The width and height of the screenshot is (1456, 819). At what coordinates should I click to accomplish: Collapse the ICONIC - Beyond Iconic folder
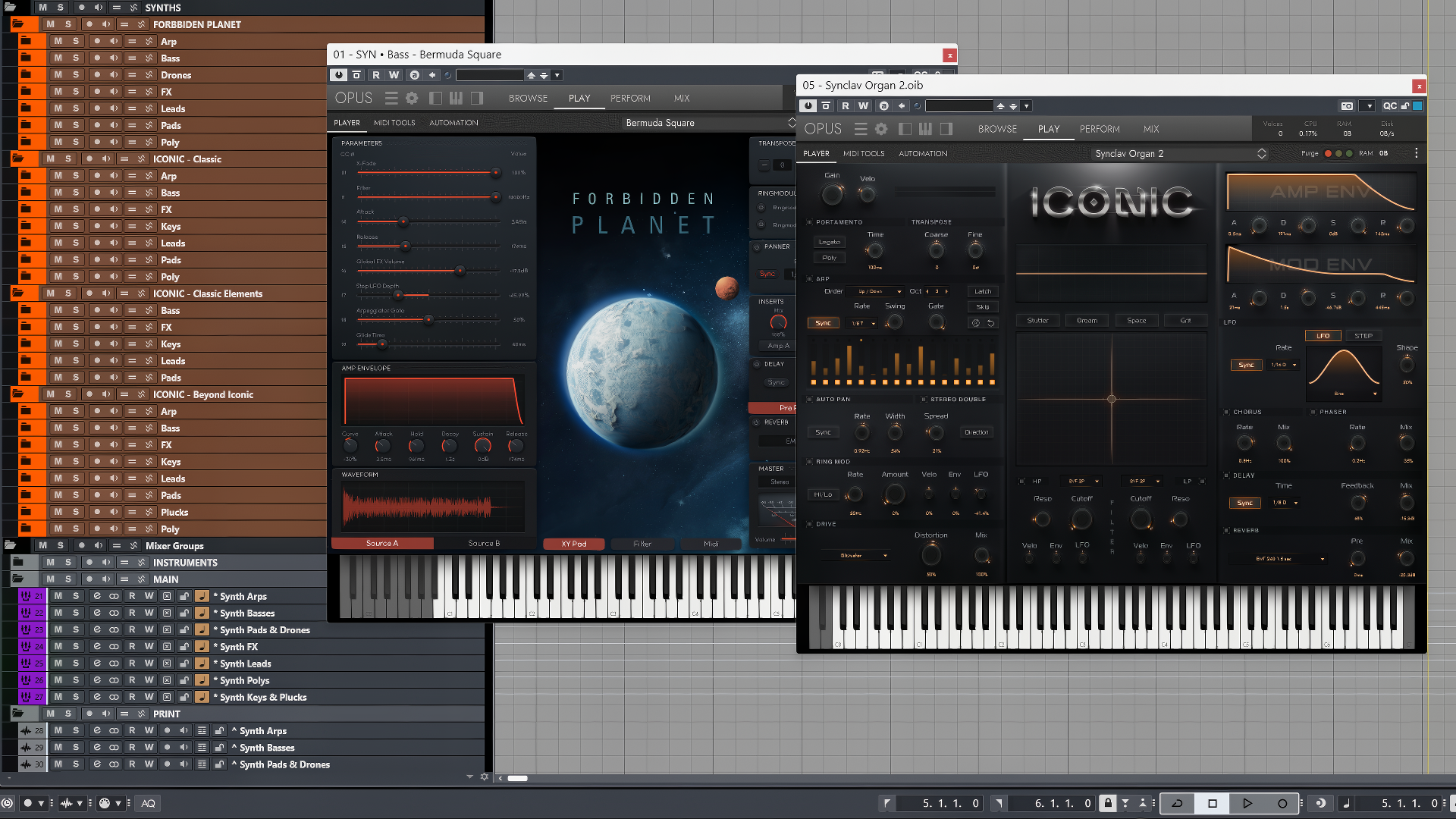pyautogui.click(x=17, y=394)
